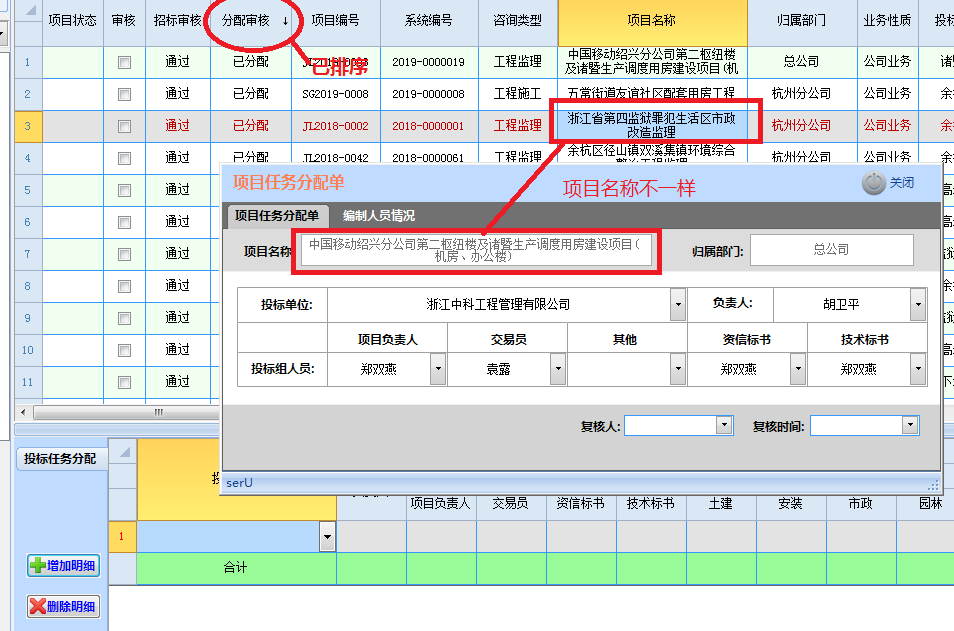Open the 复核时间 dropdown
This screenshot has width=954, height=631.
click(x=910, y=425)
